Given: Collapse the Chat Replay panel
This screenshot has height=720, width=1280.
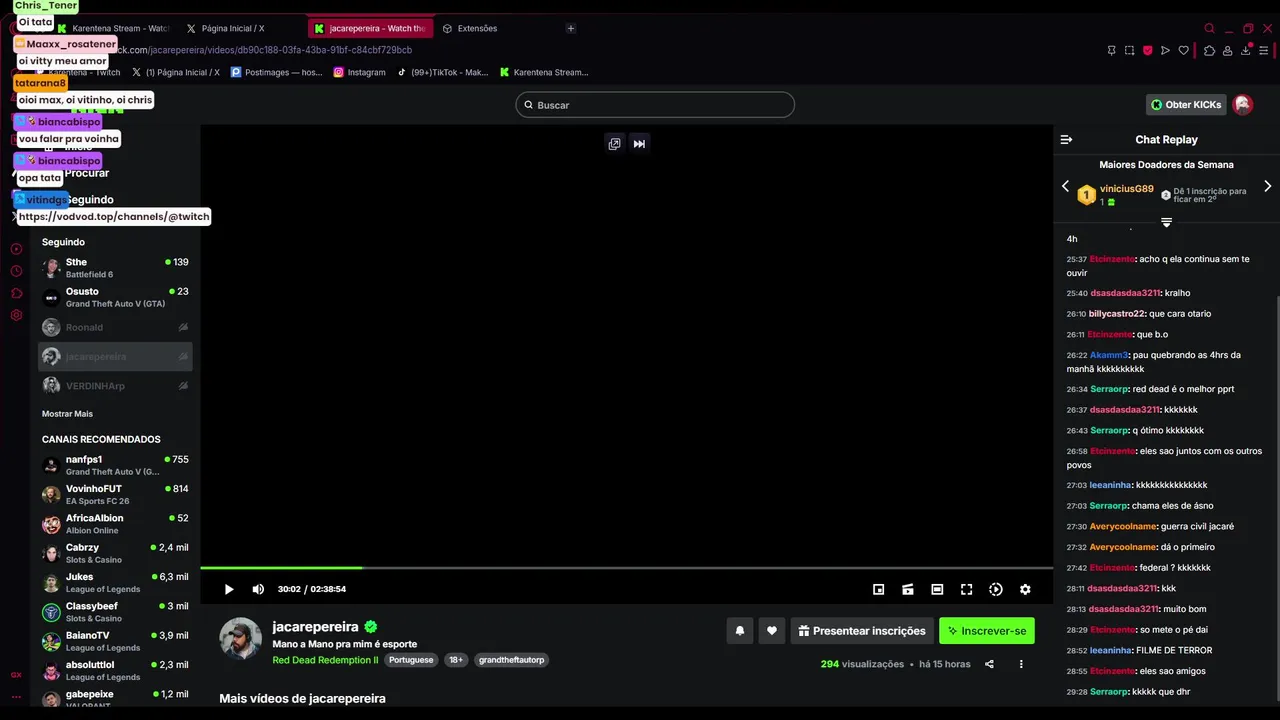Looking at the screenshot, I should pos(1066,140).
